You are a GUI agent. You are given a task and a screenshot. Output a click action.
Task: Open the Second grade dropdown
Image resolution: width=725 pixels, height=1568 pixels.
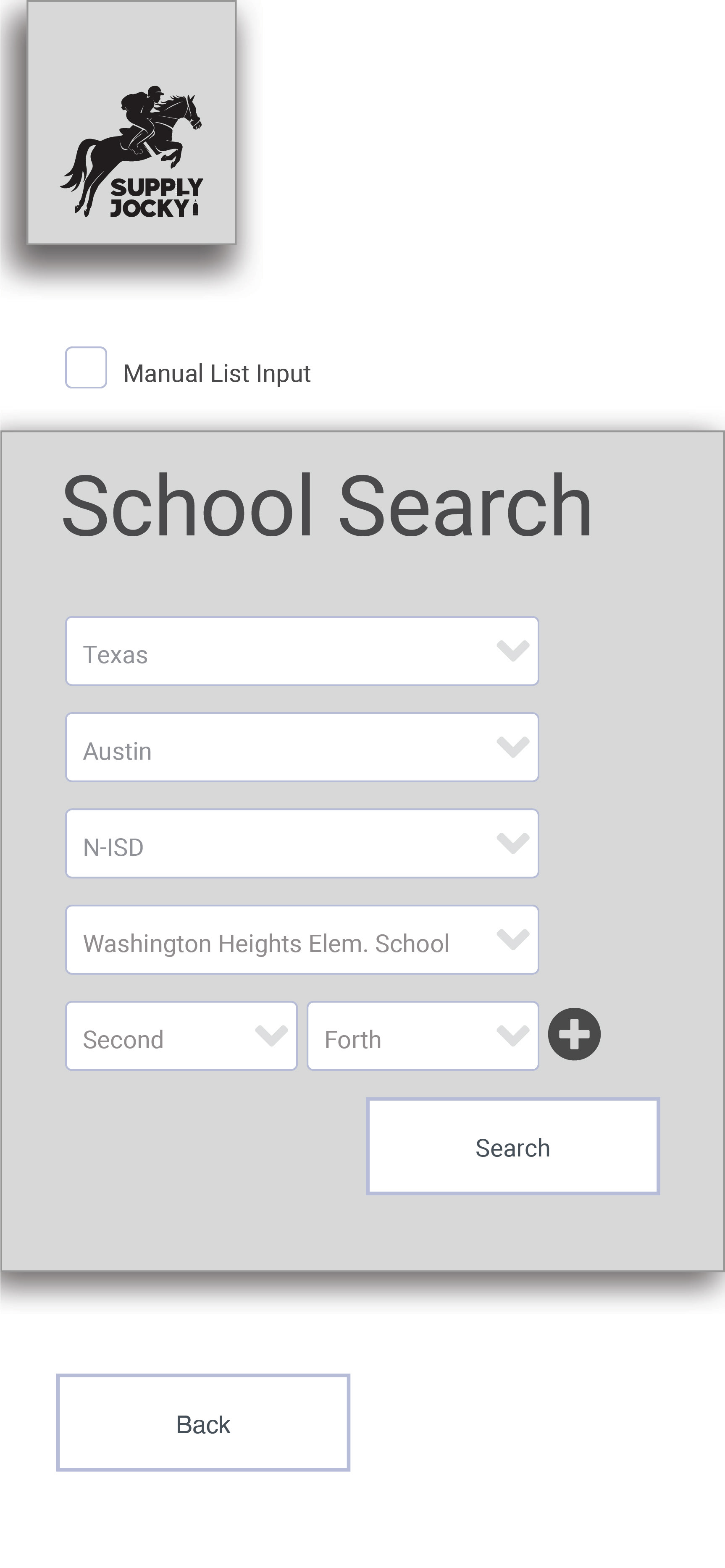coord(181,1036)
